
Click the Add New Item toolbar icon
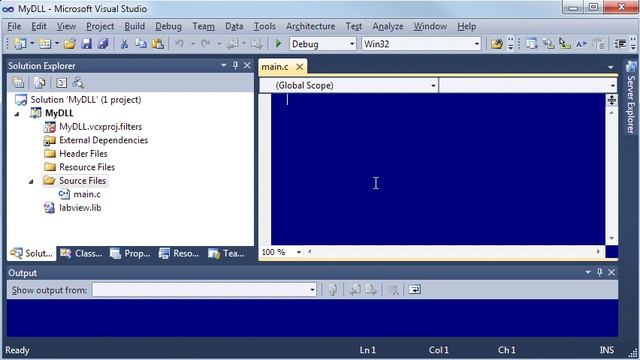(x=45, y=44)
